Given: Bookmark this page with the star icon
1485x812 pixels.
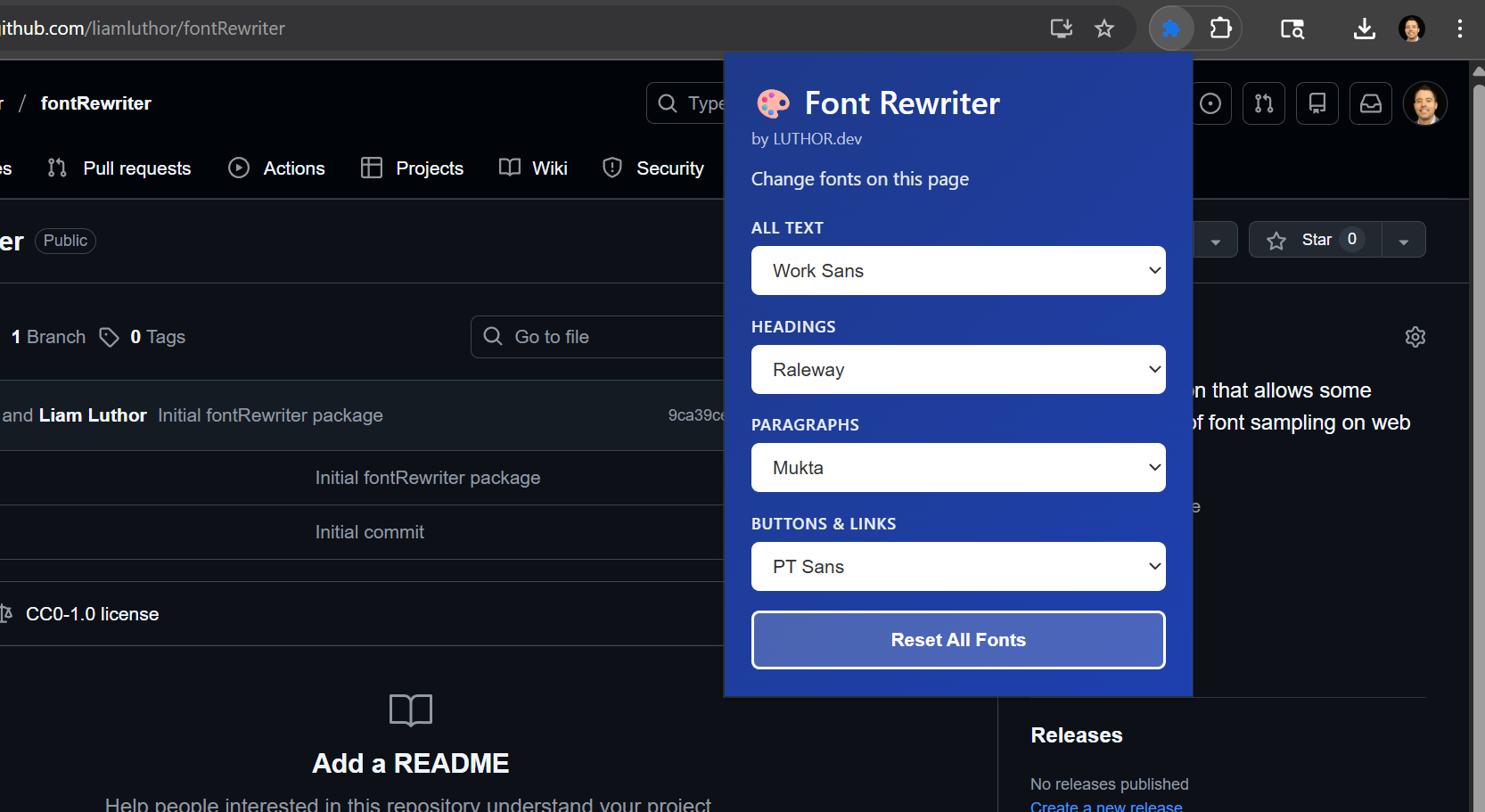Looking at the screenshot, I should pos(1104,29).
